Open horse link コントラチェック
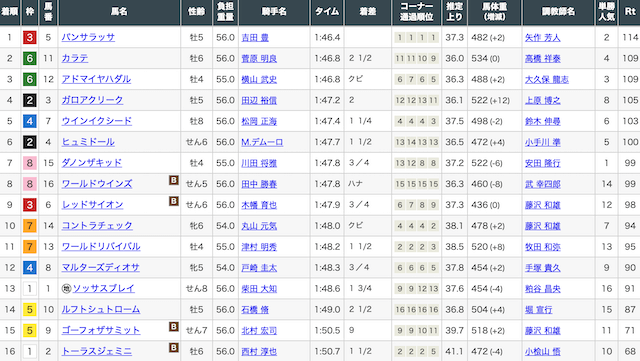This screenshot has width=640, height=361. (x=97, y=226)
